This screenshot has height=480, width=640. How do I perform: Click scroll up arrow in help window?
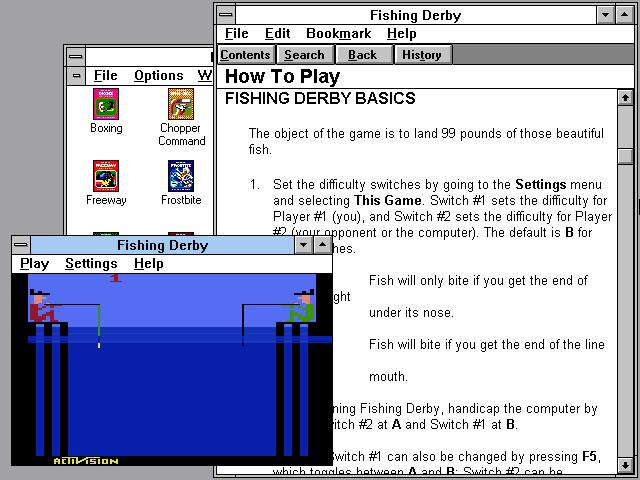point(625,98)
